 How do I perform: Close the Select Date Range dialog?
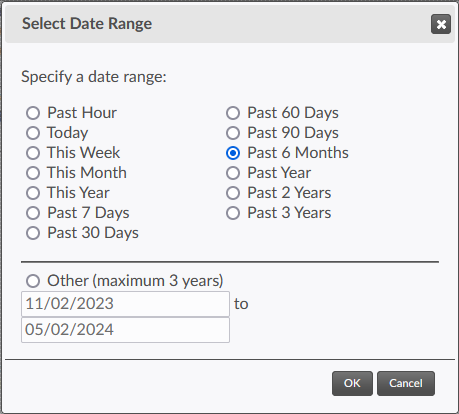click(x=441, y=24)
